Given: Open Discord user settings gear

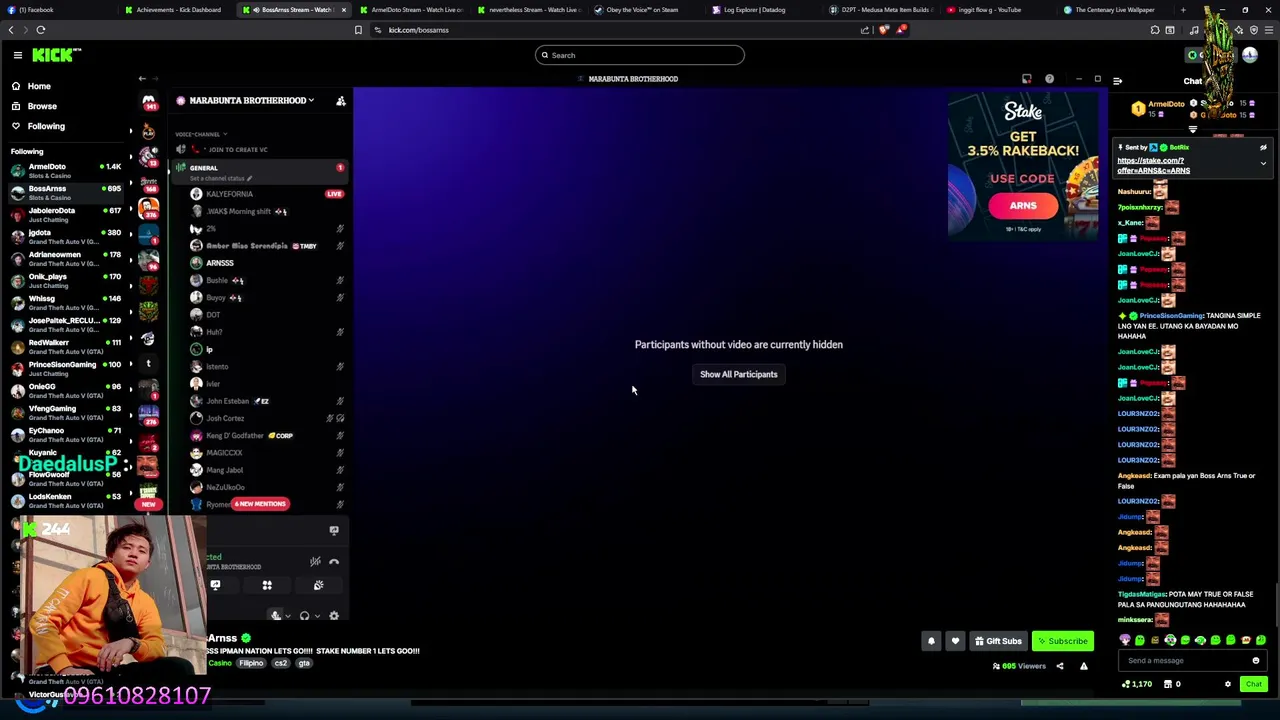Looking at the screenshot, I should pyautogui.click(x=334, y=616).
